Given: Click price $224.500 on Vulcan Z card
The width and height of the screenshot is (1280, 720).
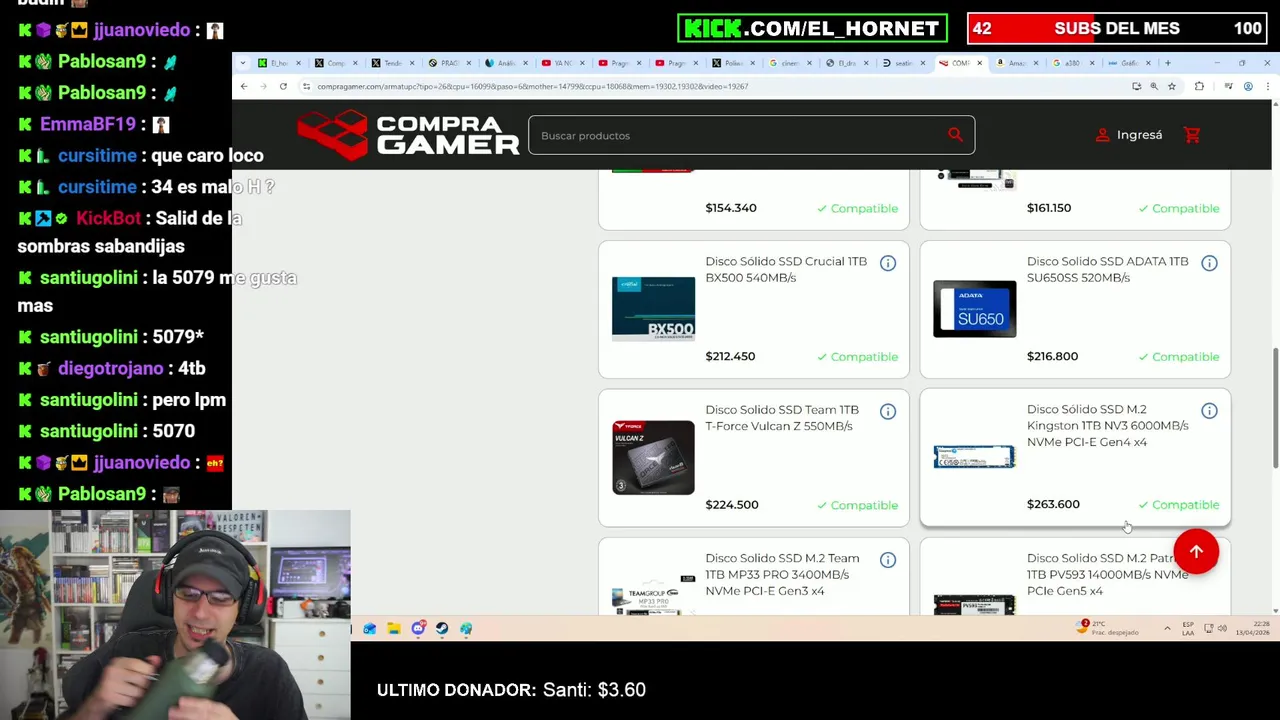Looking at the screenshot, I should 732,505.
